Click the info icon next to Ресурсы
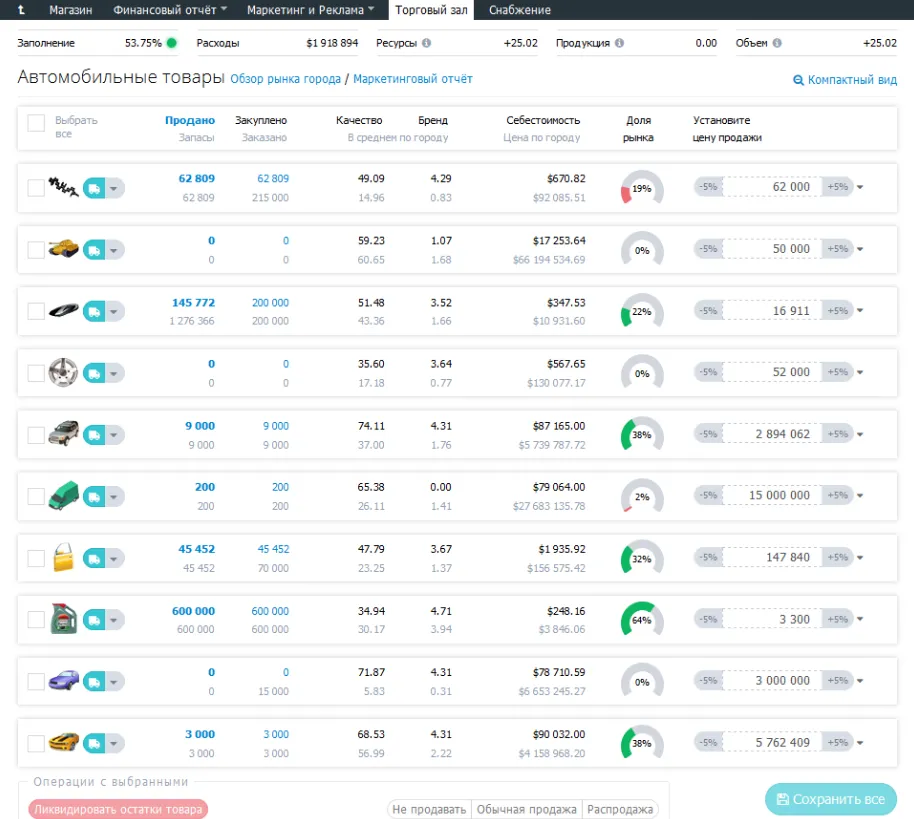Viewport: 914px width, 819px height. [x=426, y=43]
